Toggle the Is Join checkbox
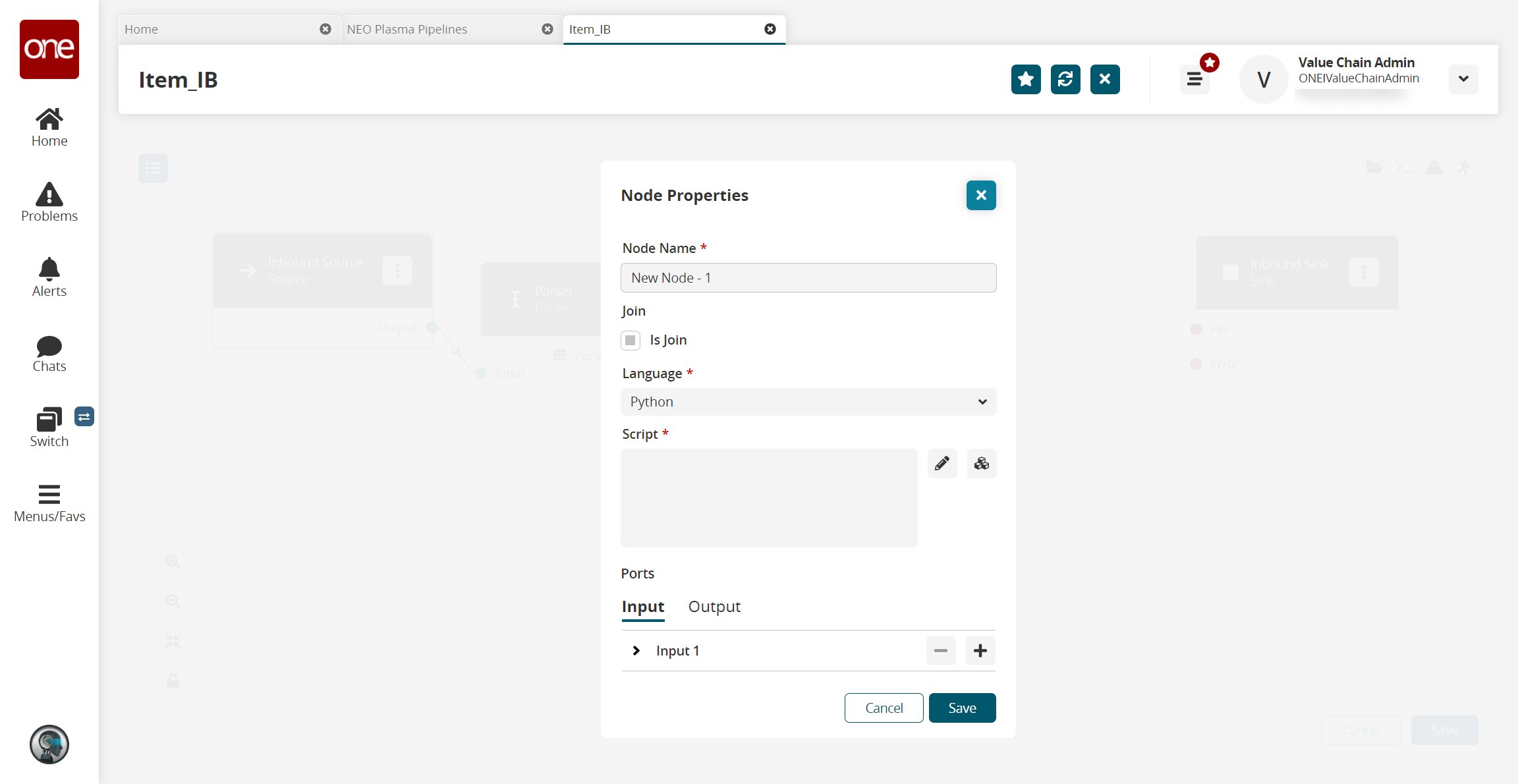The width and height of the screenshot is (1518, 784). 631,339
